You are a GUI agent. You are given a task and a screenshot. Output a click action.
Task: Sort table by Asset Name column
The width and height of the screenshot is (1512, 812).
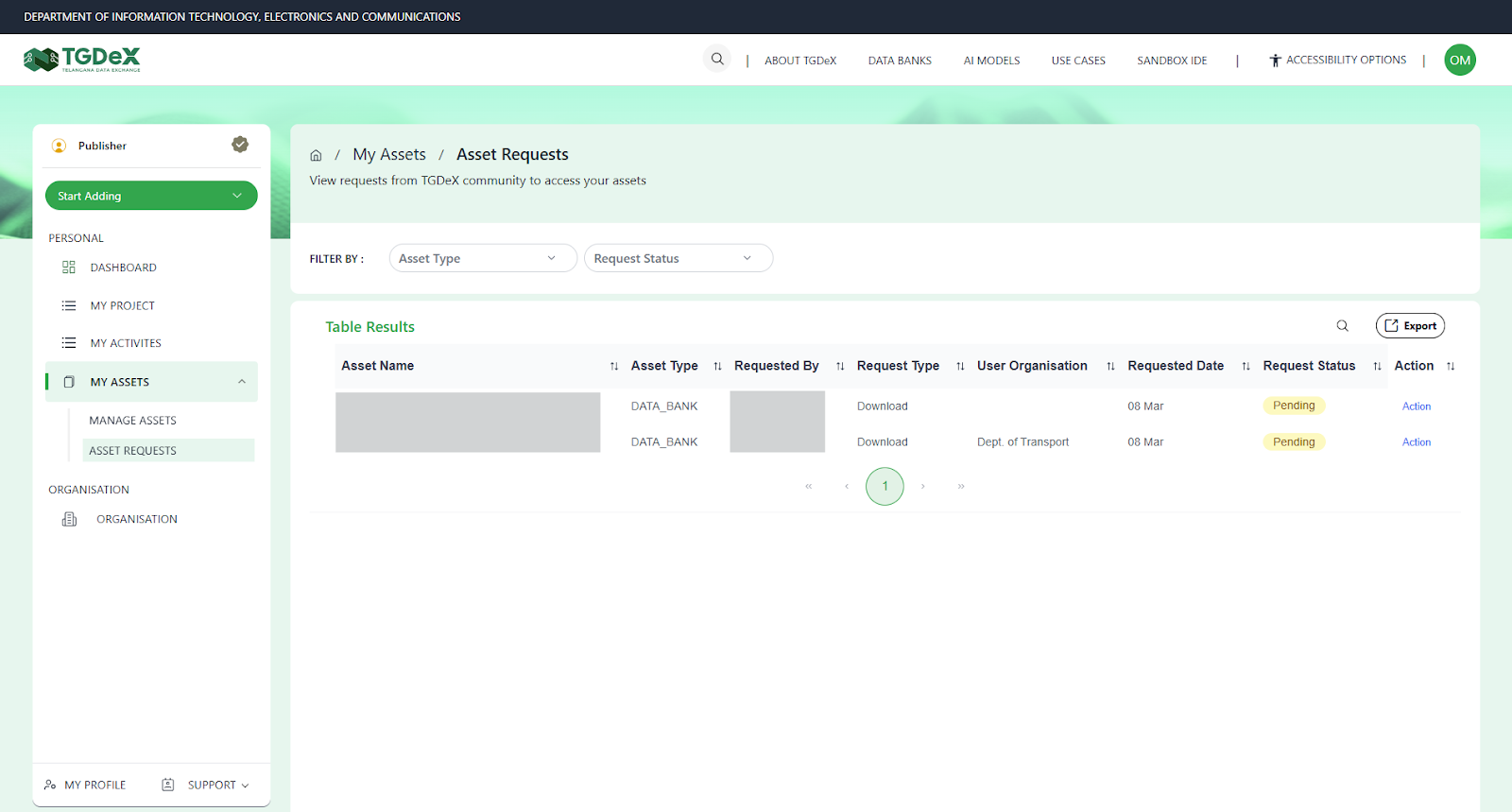(x=613, y=367)
